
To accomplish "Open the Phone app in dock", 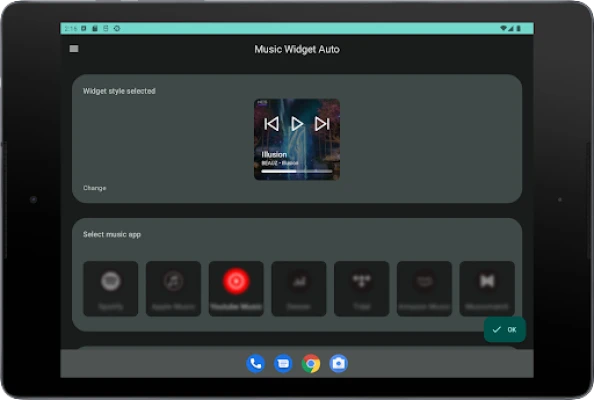I will (256, 364).
